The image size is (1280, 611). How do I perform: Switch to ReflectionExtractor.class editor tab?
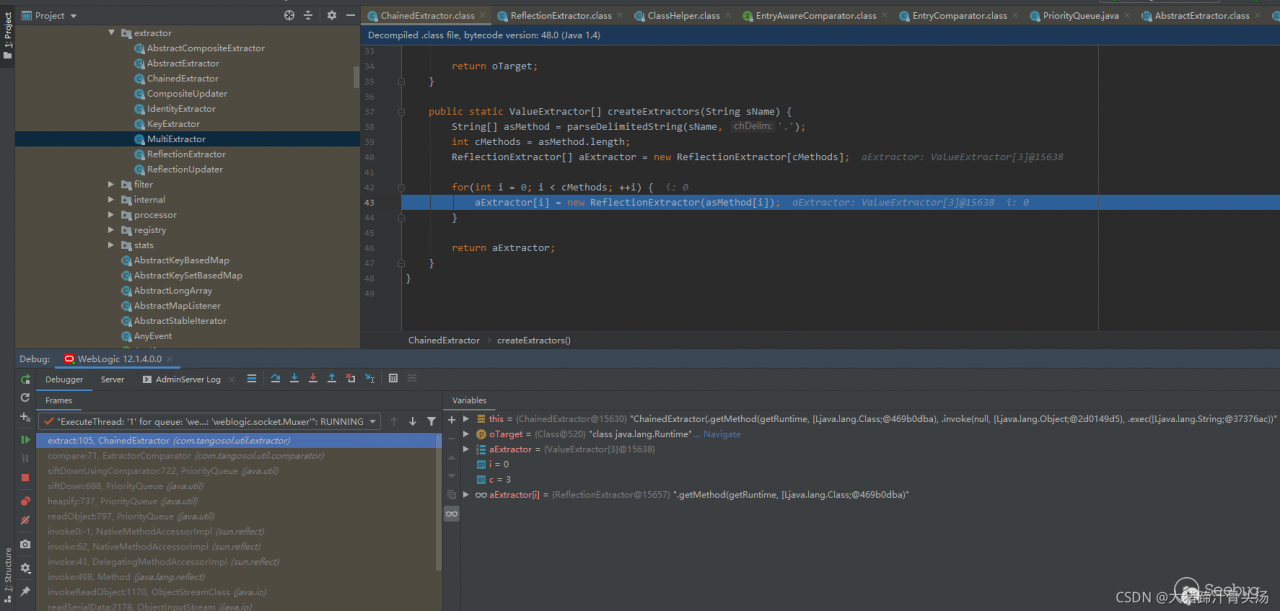[560, 16]
